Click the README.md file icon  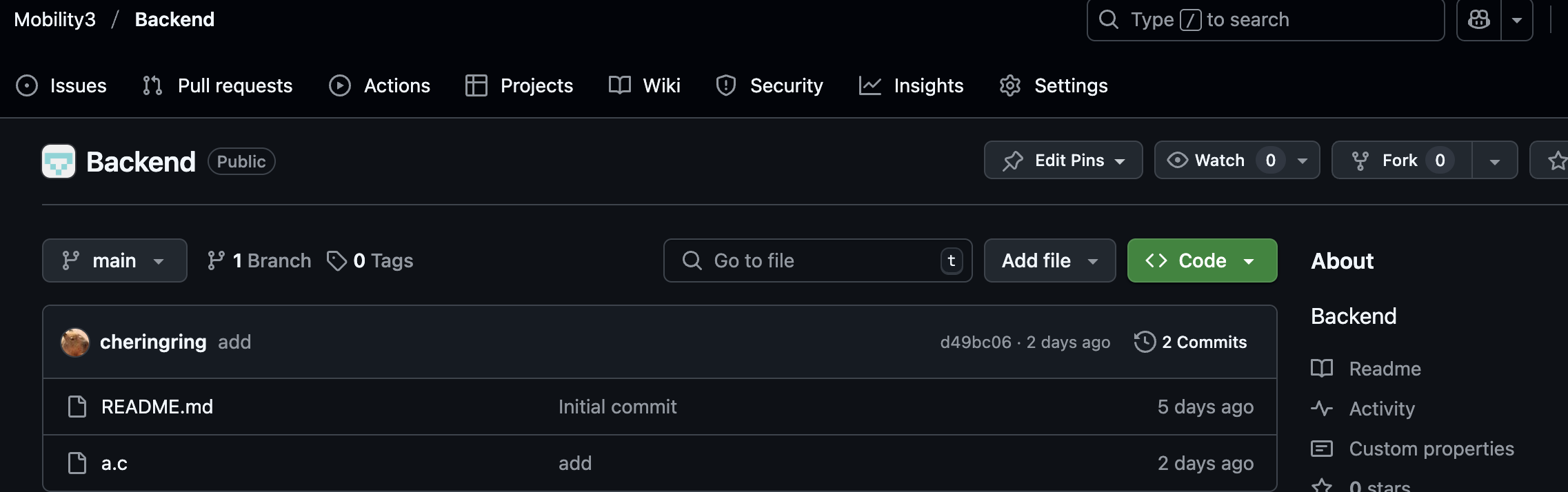[x=77, y=407]
